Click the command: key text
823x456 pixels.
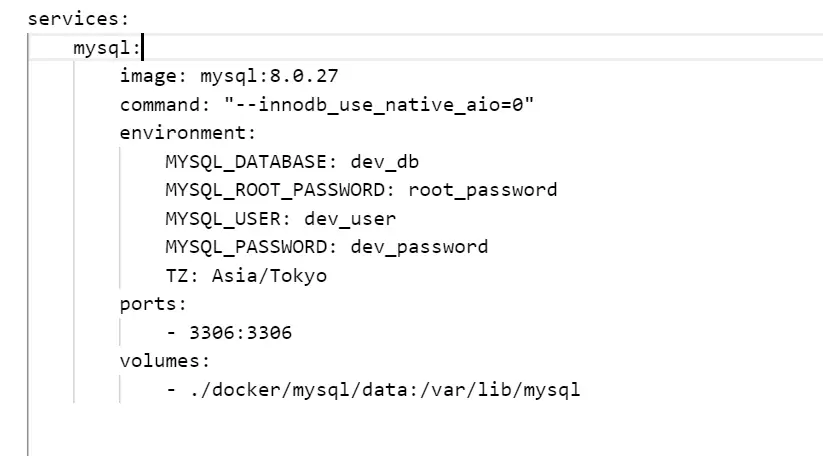pos(165,104)
